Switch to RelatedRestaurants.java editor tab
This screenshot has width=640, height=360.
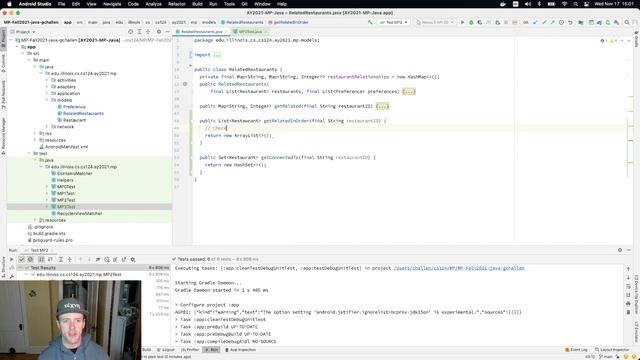(x=201, y=32)
